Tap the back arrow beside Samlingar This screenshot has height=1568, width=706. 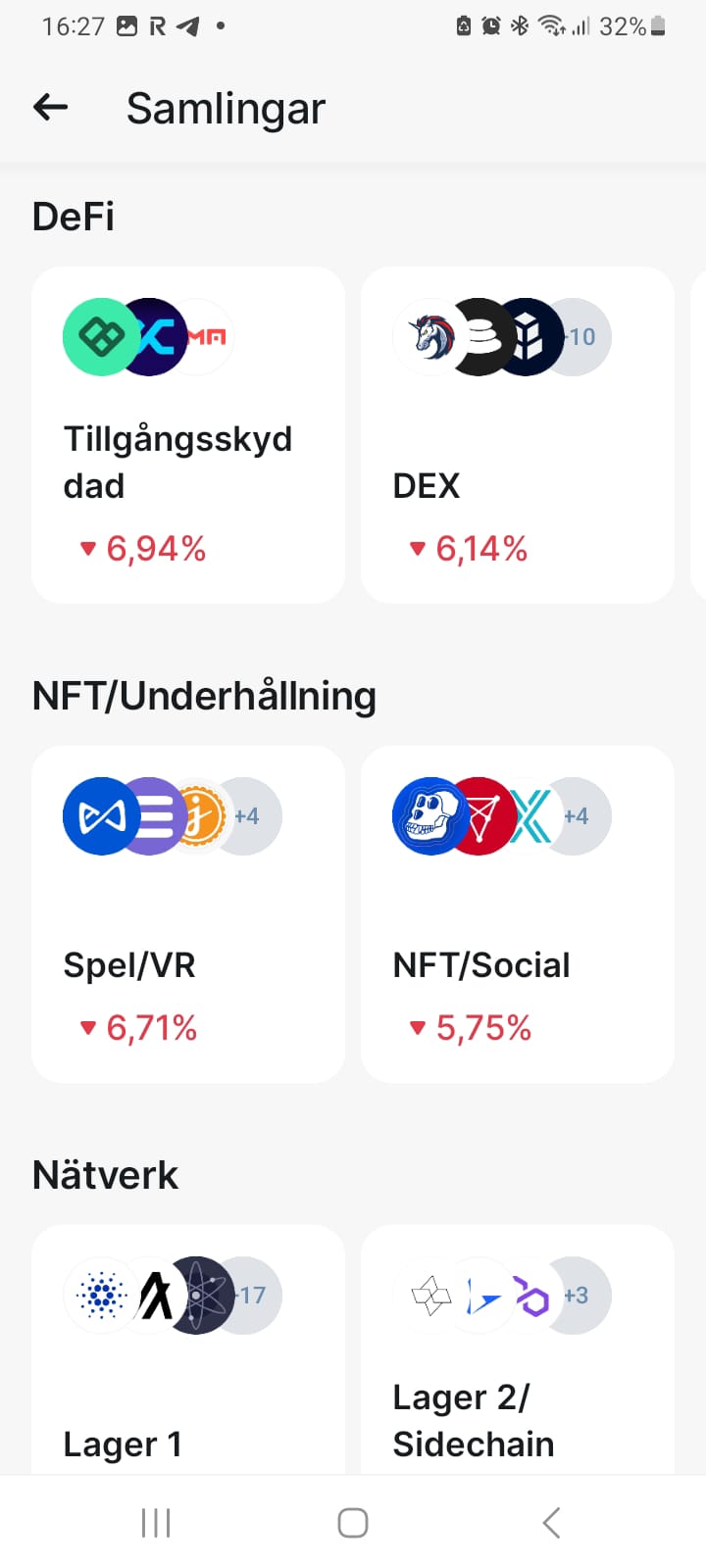click(x=51, y=108)
